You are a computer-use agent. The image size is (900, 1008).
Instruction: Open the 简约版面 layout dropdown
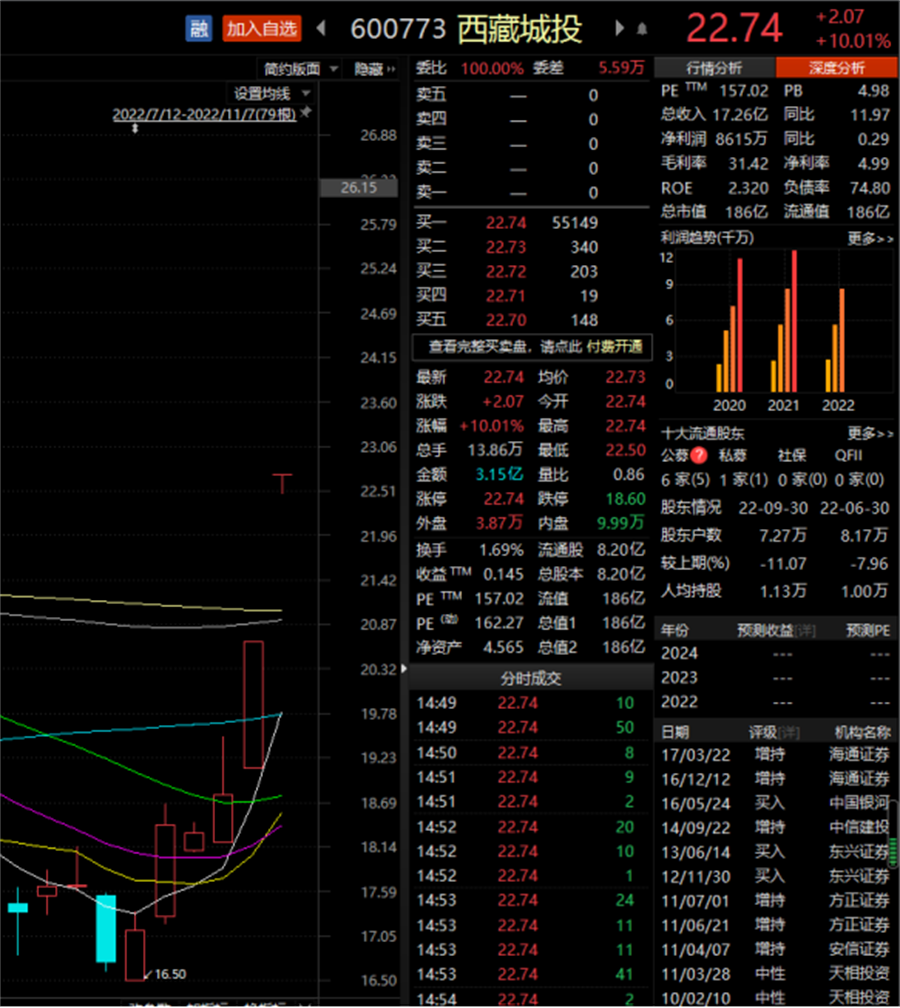pos(301,69)
